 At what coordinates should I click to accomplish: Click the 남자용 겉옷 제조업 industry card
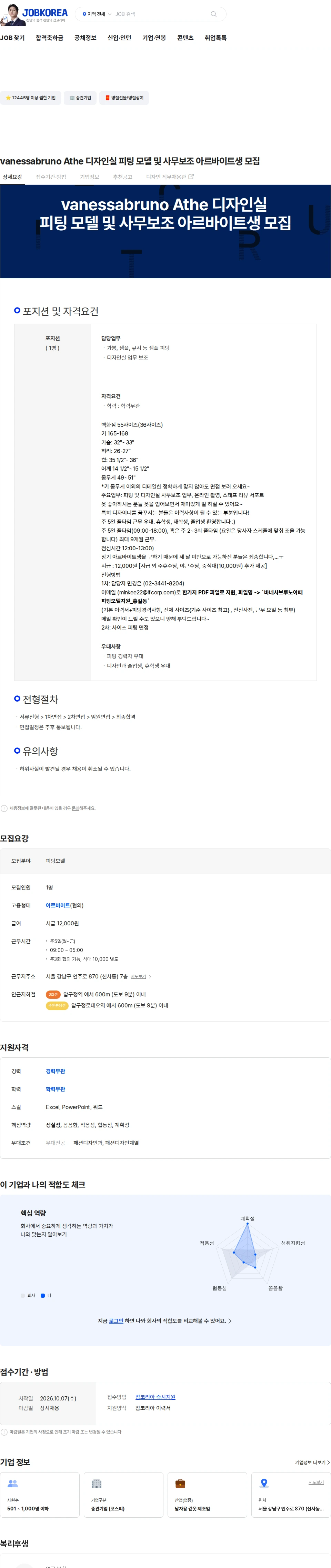tap(208, 1495)
